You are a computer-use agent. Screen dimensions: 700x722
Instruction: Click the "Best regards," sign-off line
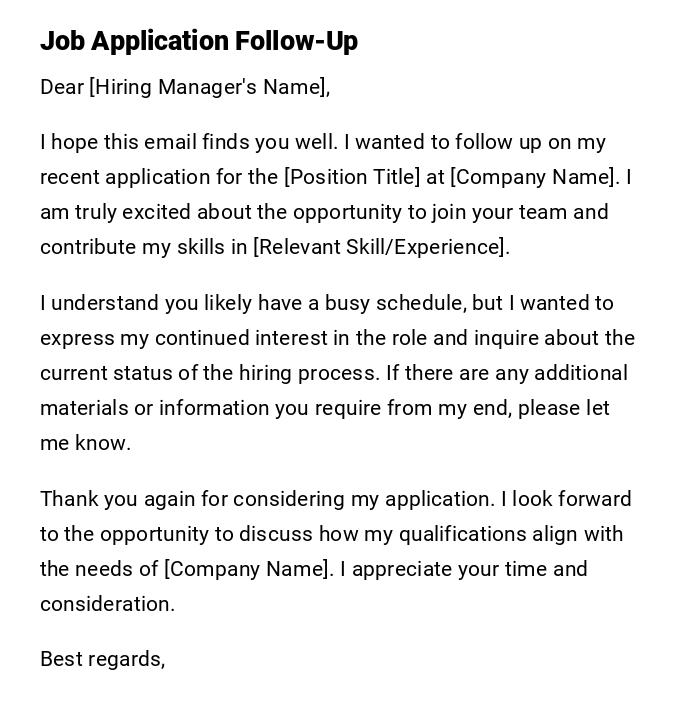coord(102,659)
